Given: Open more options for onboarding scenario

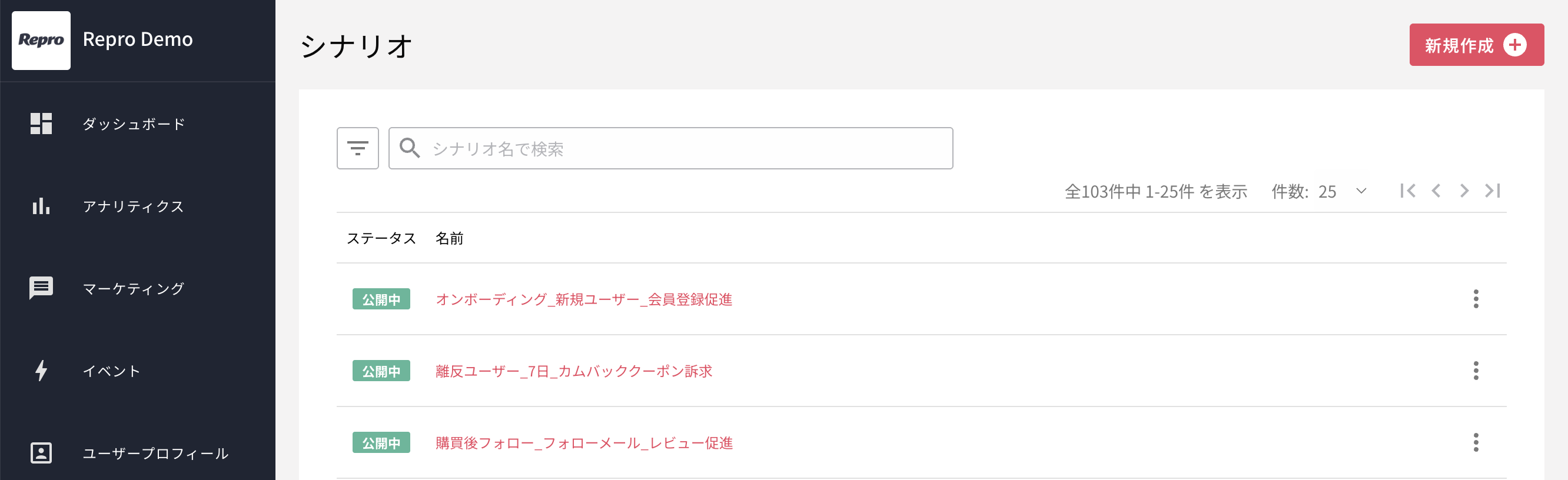Looking at the screenshot, I should (x=1475, y=299).
